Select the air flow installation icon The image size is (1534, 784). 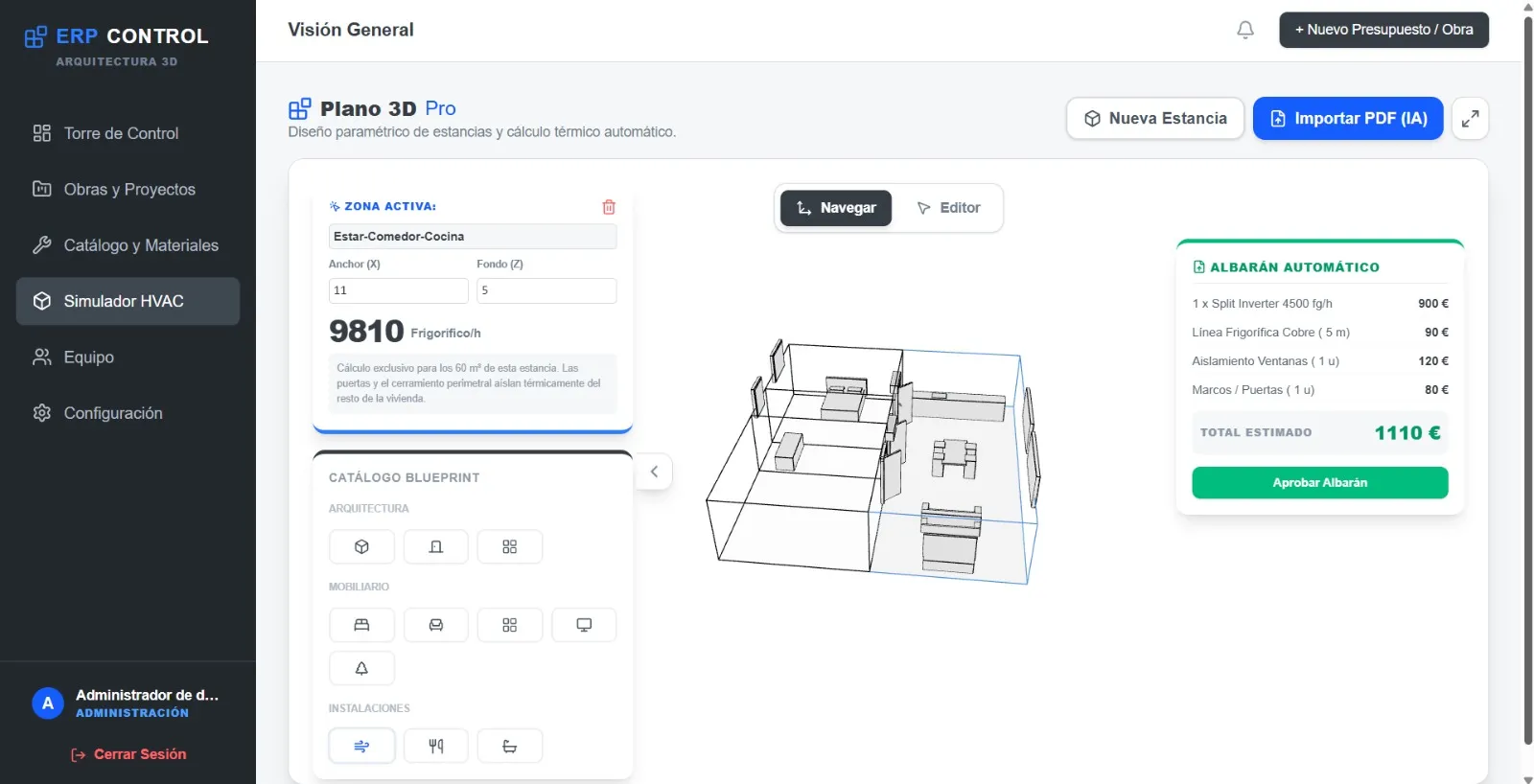[x=361, y=746]
